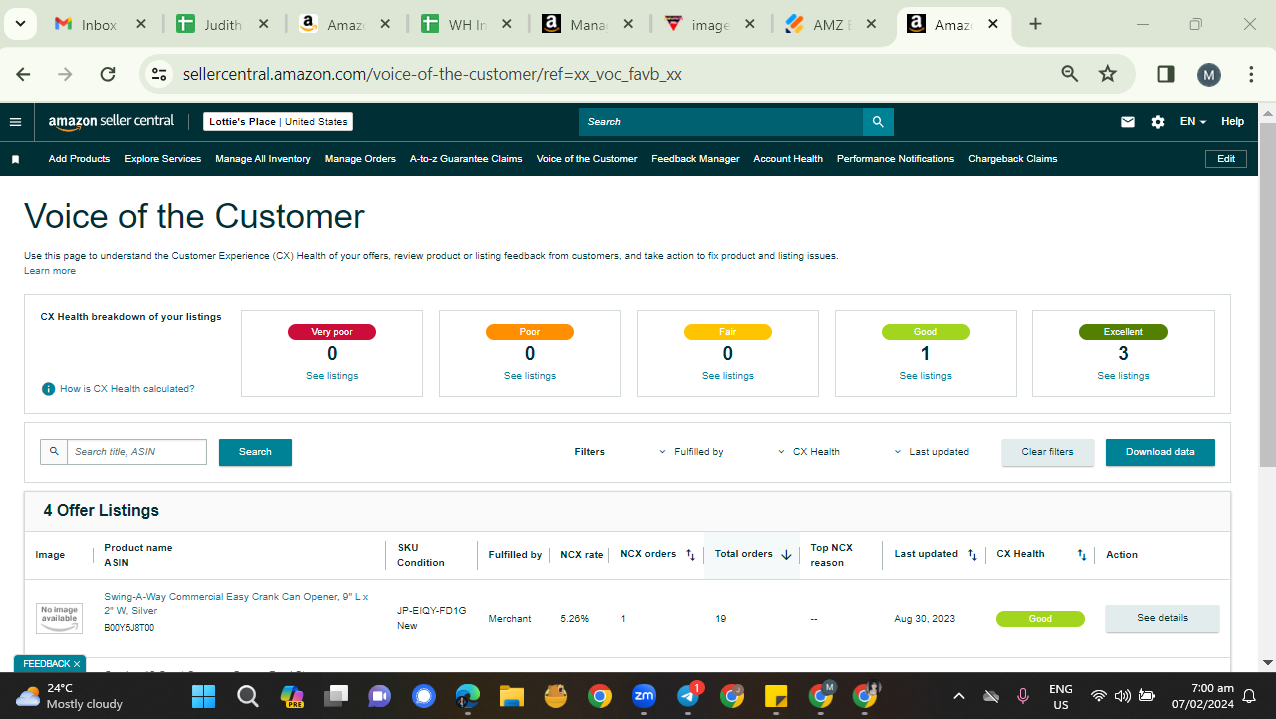Screen dimensions: 1276x719
Task: Sort by Total orders down arrow
Action: click(x=786, y=555)
